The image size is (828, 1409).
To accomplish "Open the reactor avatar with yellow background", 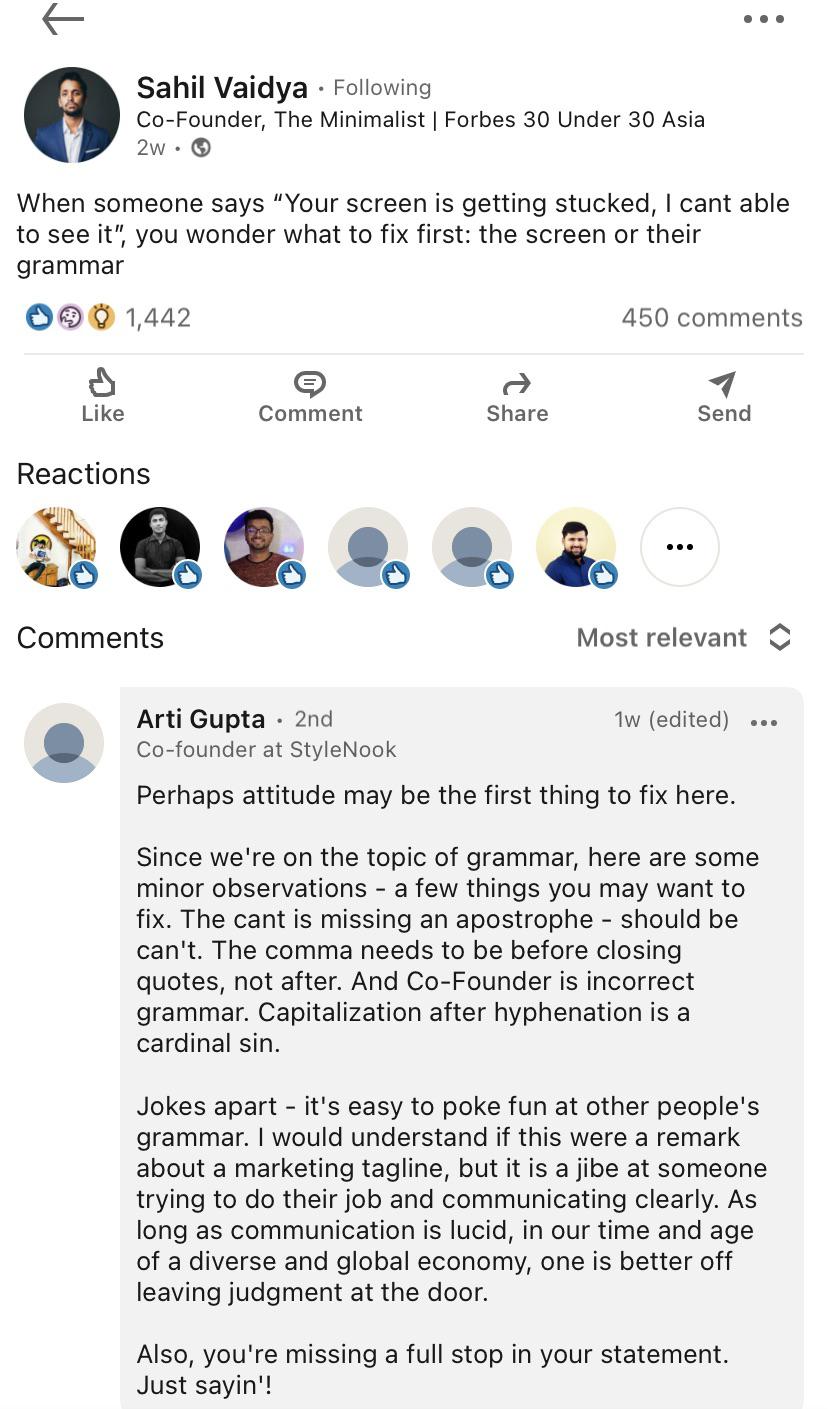I will [x=575, y=547].
